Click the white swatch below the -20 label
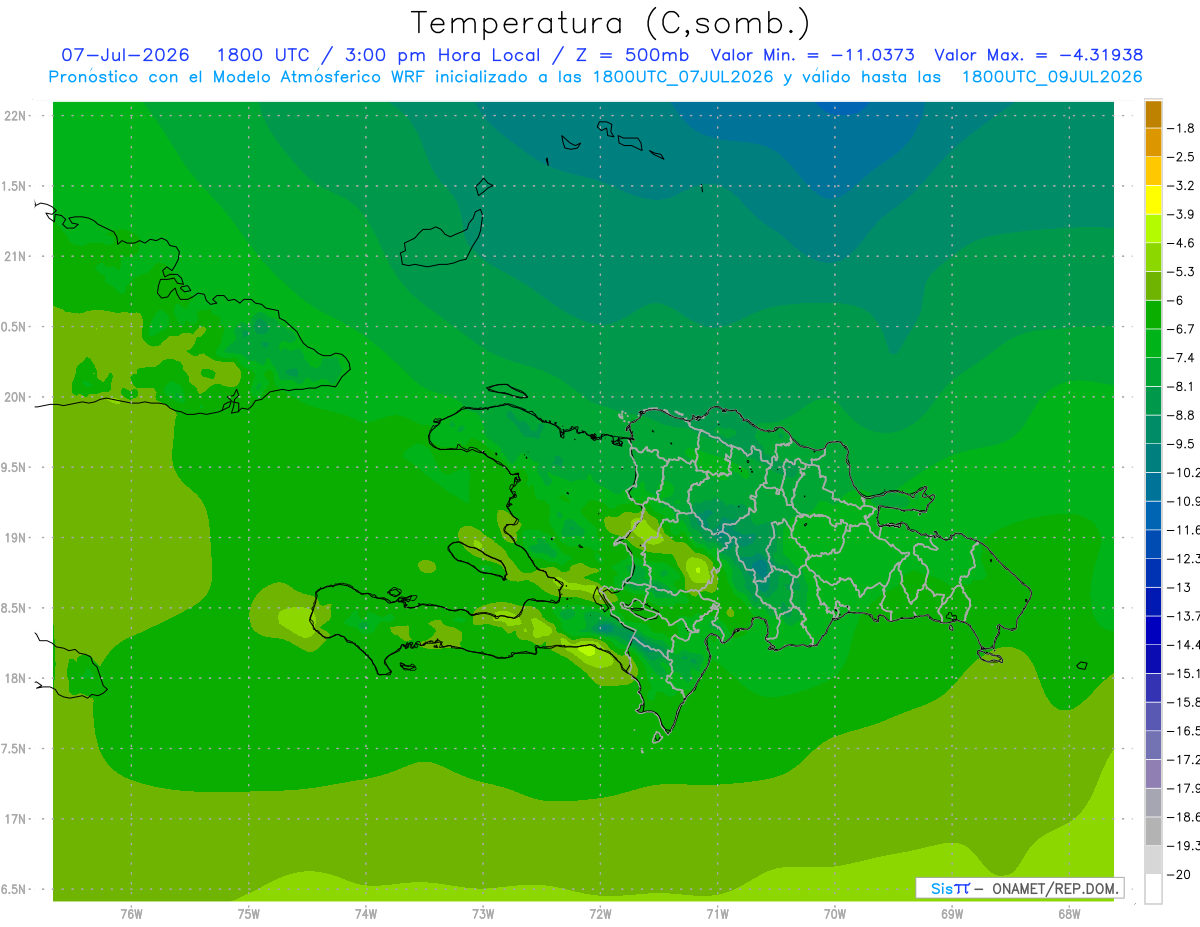 tap(1153, 889)
